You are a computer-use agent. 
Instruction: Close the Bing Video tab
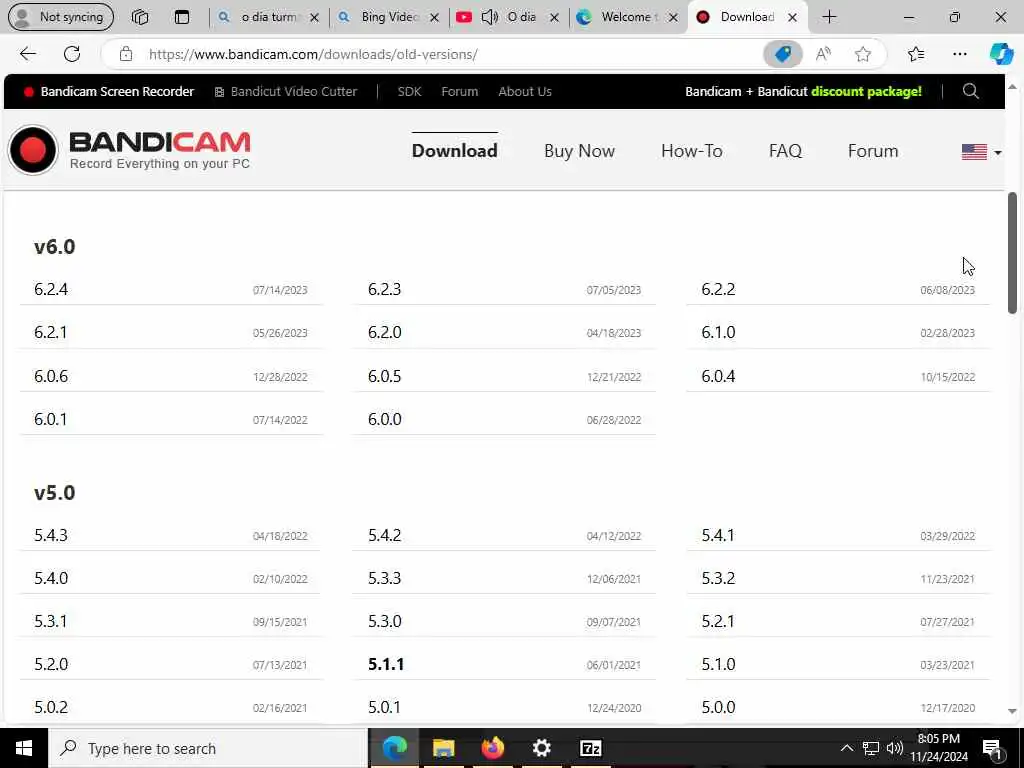click(x=434, y=18)
